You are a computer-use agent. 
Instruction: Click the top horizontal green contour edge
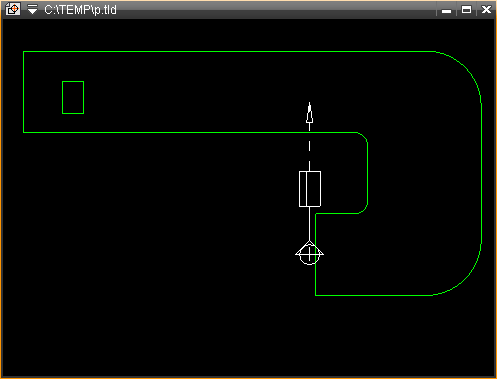coord(229,51)
